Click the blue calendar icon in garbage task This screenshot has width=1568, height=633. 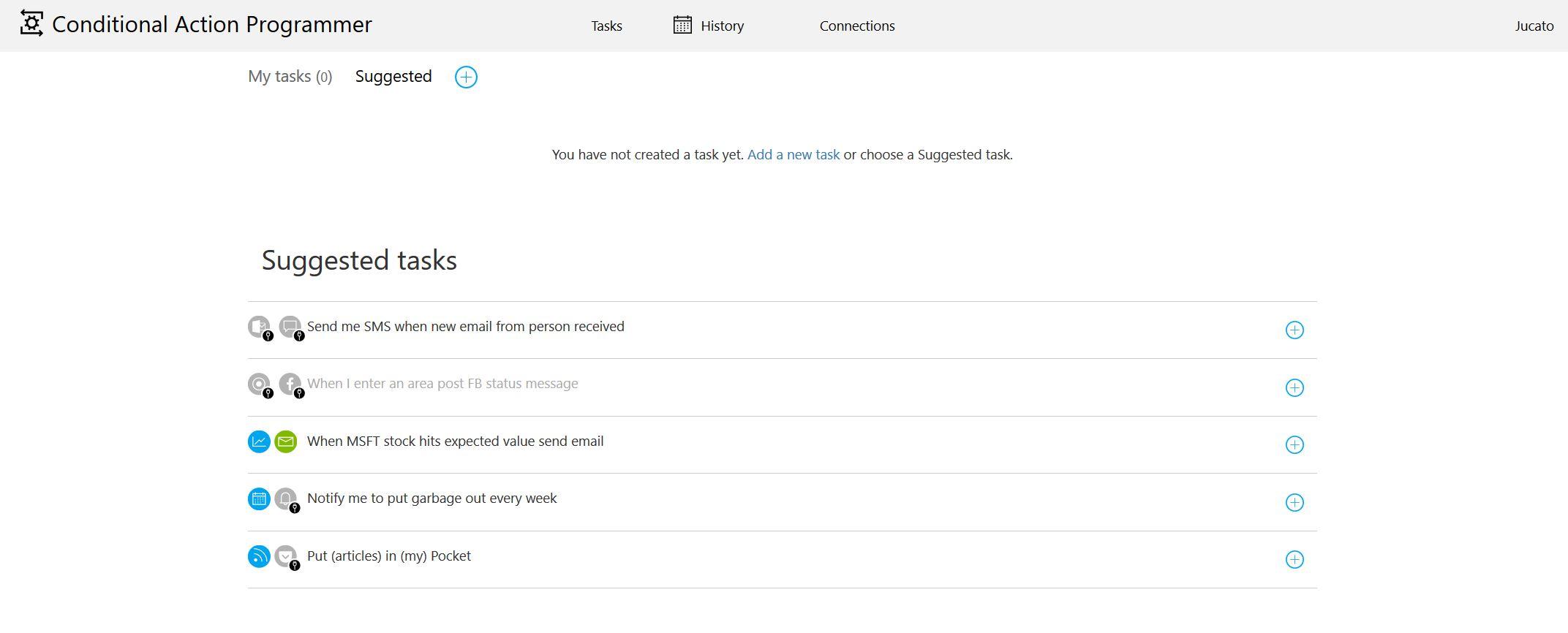click(x=259, y=499)
